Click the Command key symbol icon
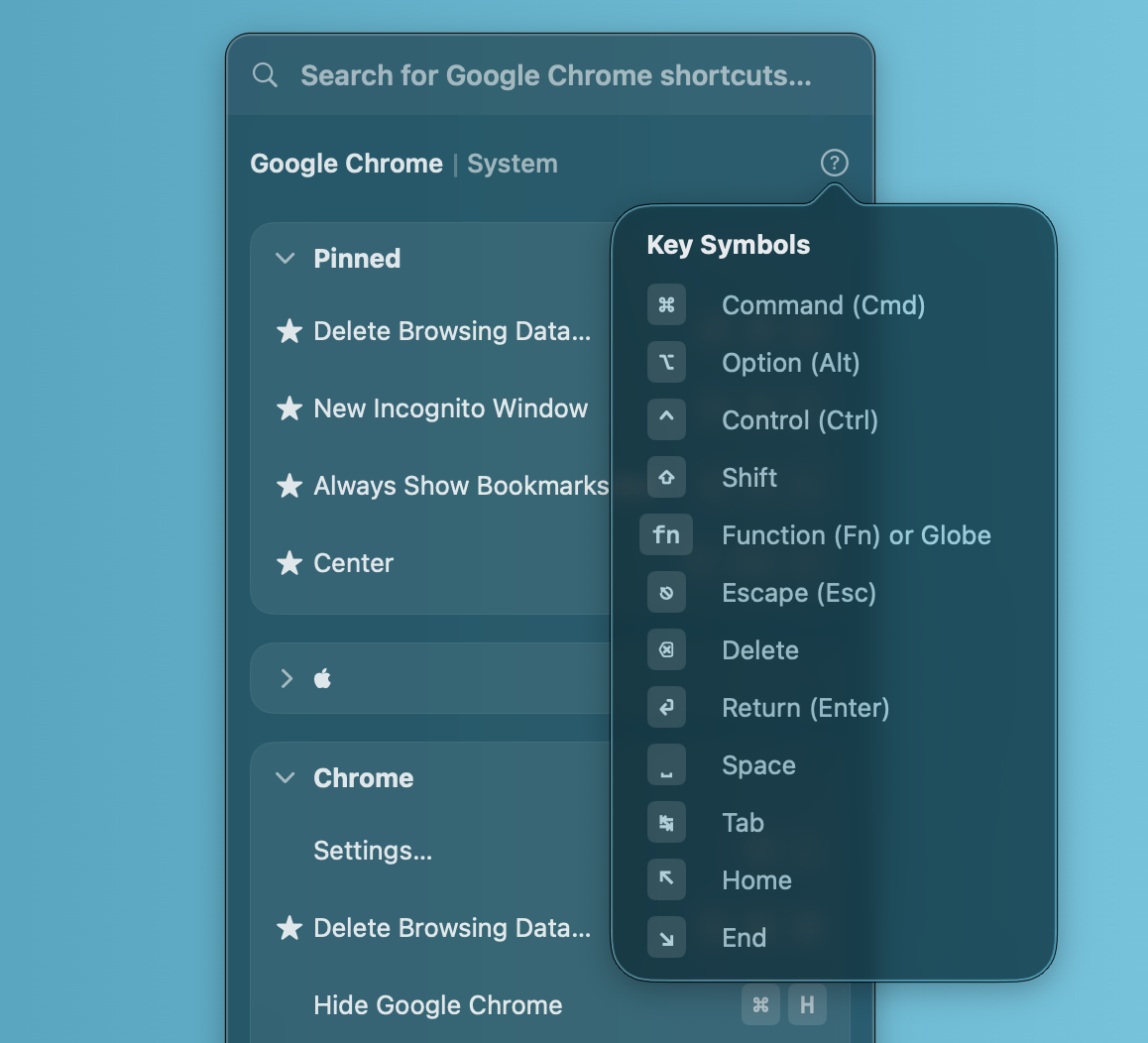Viewport: 1148px width, 1043px height. [x=666, y=305]
